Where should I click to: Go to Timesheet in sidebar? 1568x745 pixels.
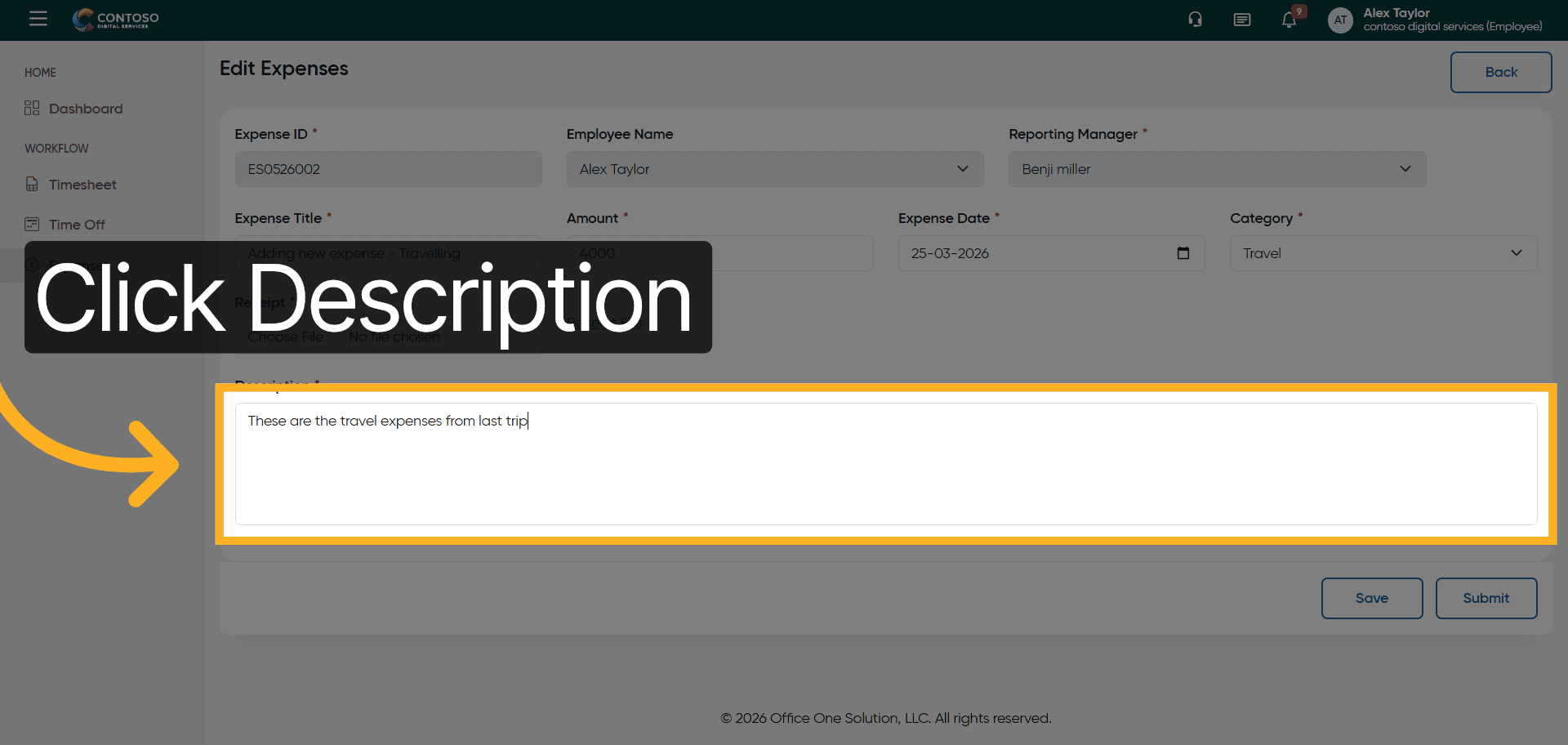coord(82,185)
